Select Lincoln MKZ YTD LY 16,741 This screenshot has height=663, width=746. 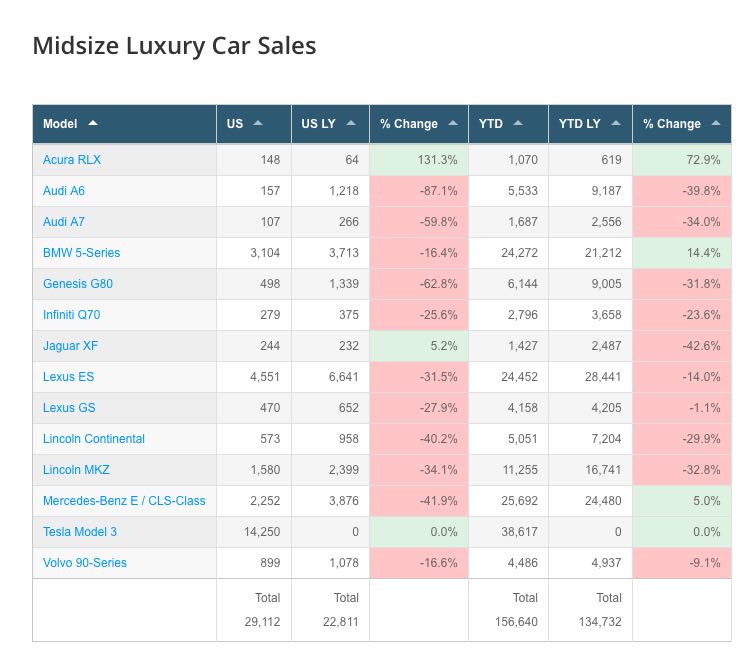(590, 469)
